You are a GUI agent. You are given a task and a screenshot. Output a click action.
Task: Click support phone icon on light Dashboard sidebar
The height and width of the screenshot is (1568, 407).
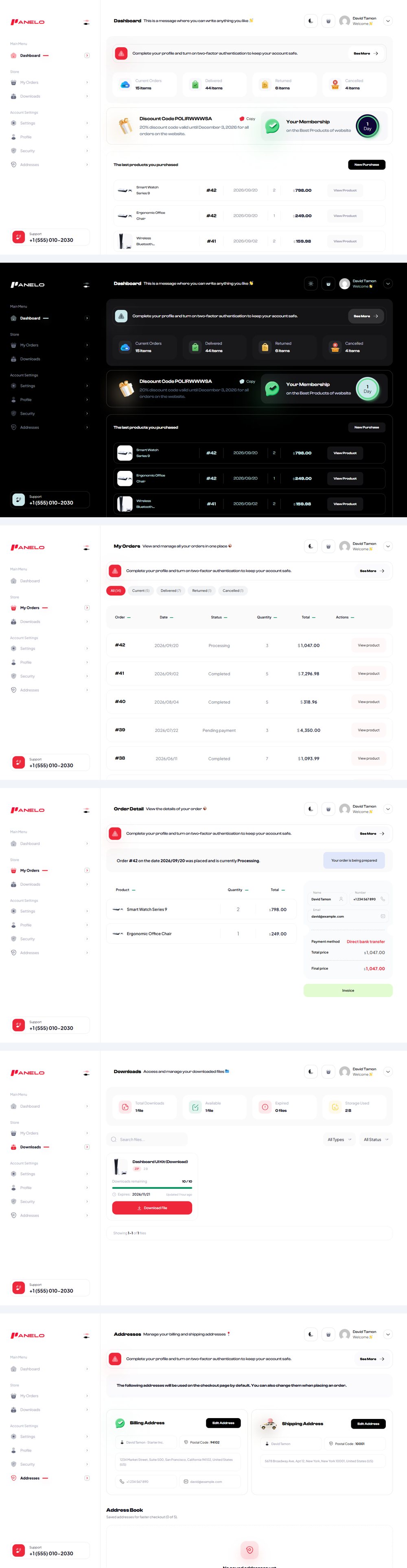(x=18, y=237)
